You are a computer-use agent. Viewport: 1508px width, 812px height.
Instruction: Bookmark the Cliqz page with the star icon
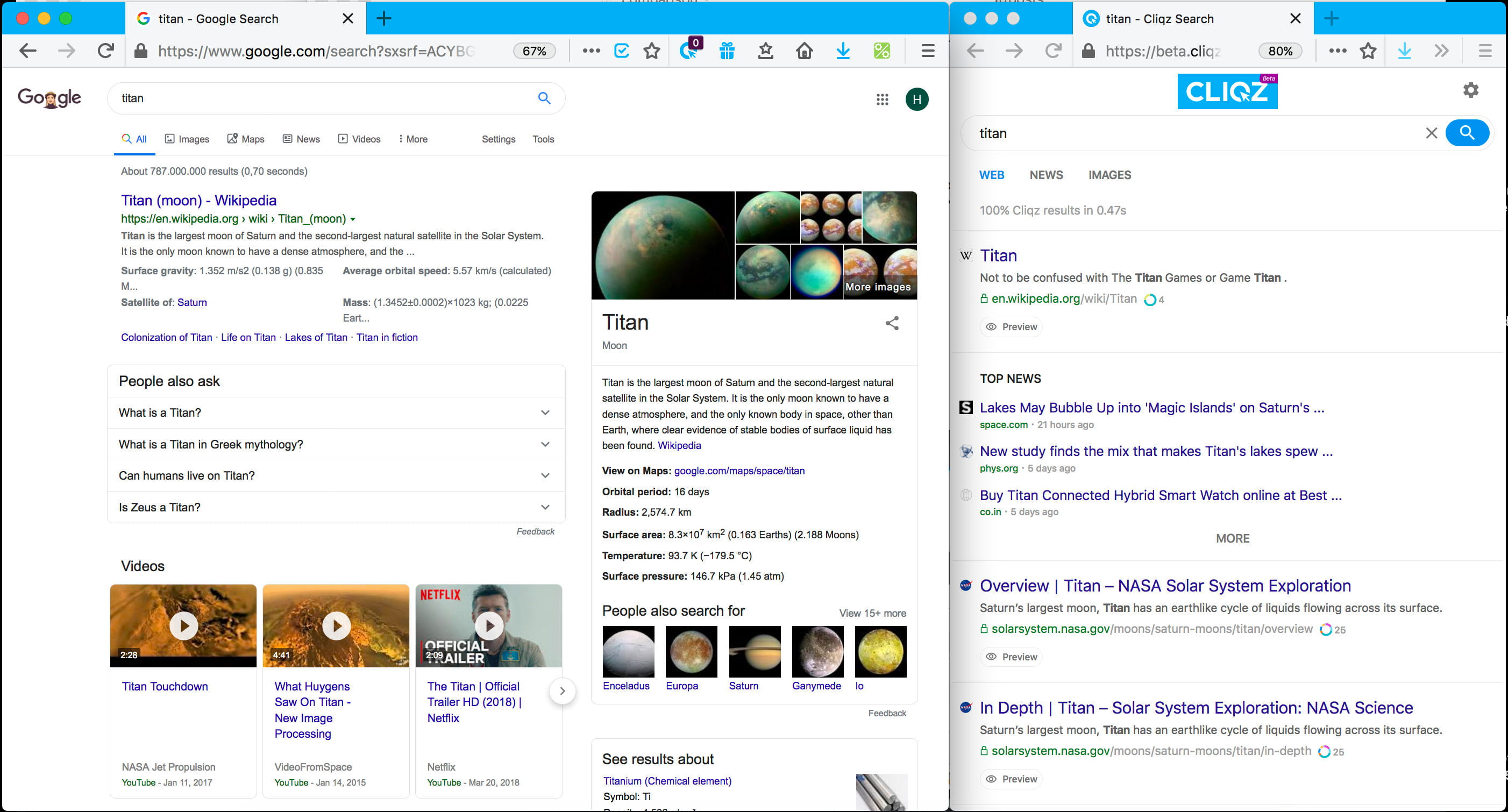[1368, 51]
